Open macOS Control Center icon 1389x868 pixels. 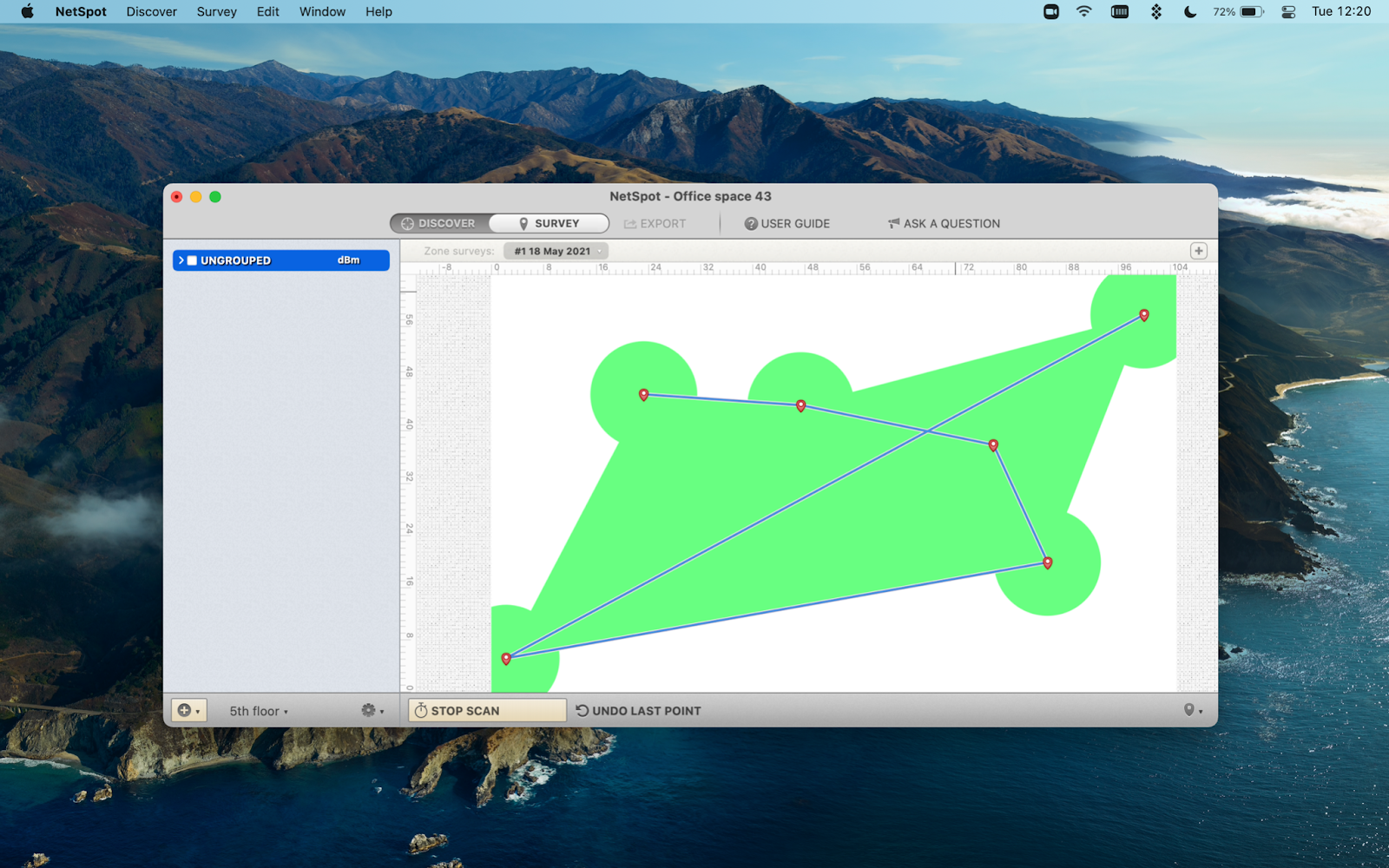click(x=1288, y=12)
